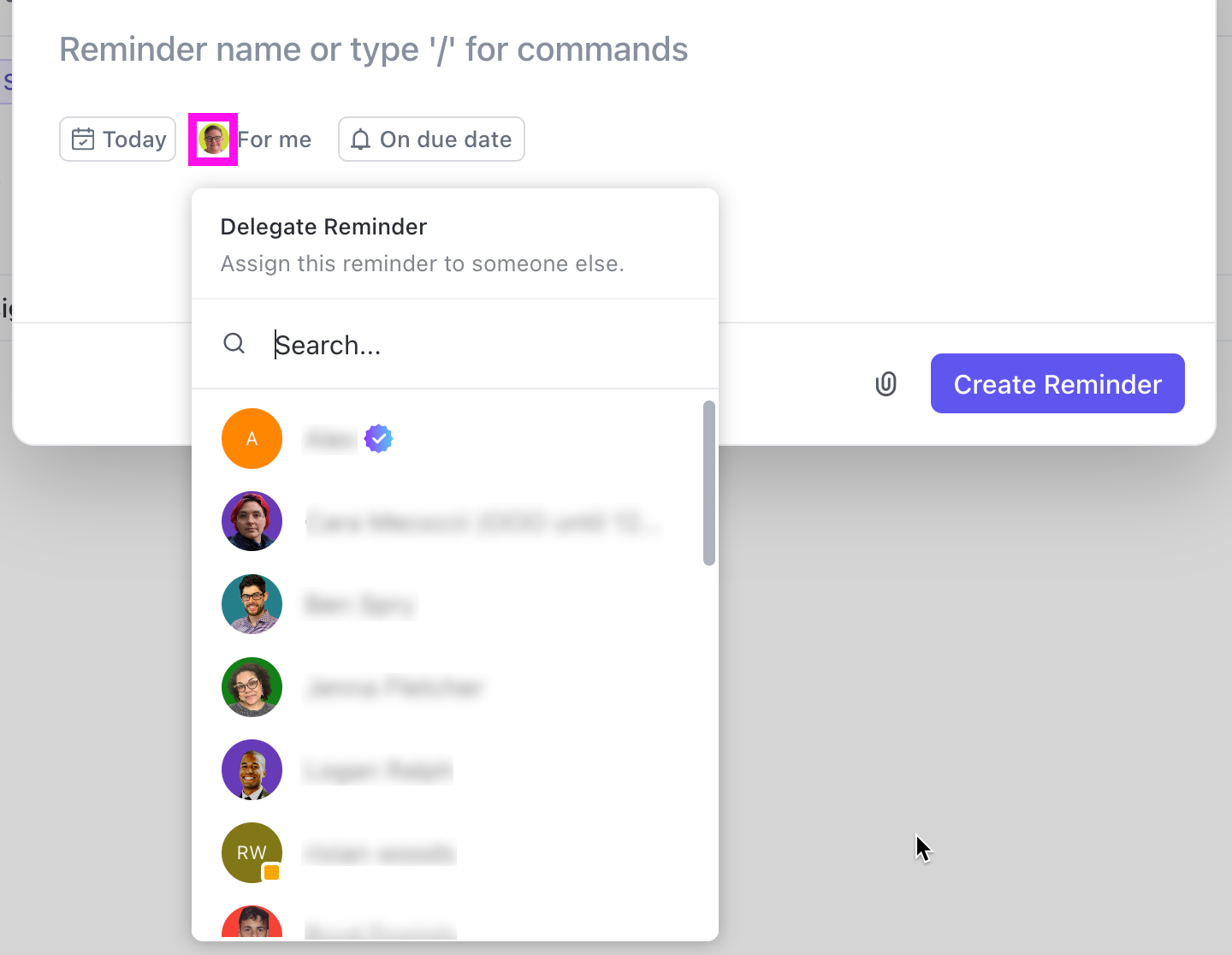Pick the partially visible red-background avatar
The image size is (1232, 955).
click(252, 922)
